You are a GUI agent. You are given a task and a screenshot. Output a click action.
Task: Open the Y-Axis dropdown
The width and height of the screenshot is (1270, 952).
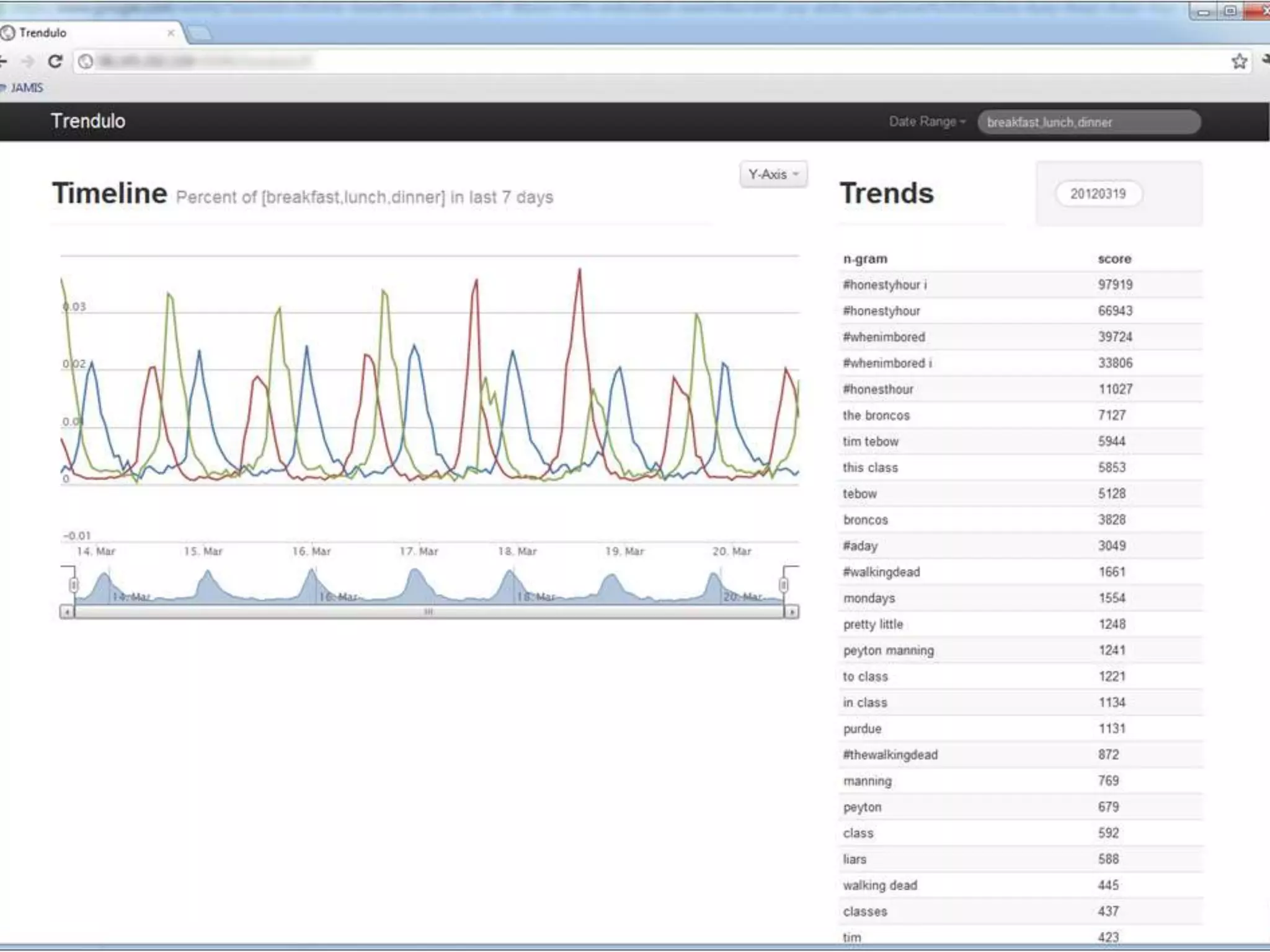tap(773, 175)
